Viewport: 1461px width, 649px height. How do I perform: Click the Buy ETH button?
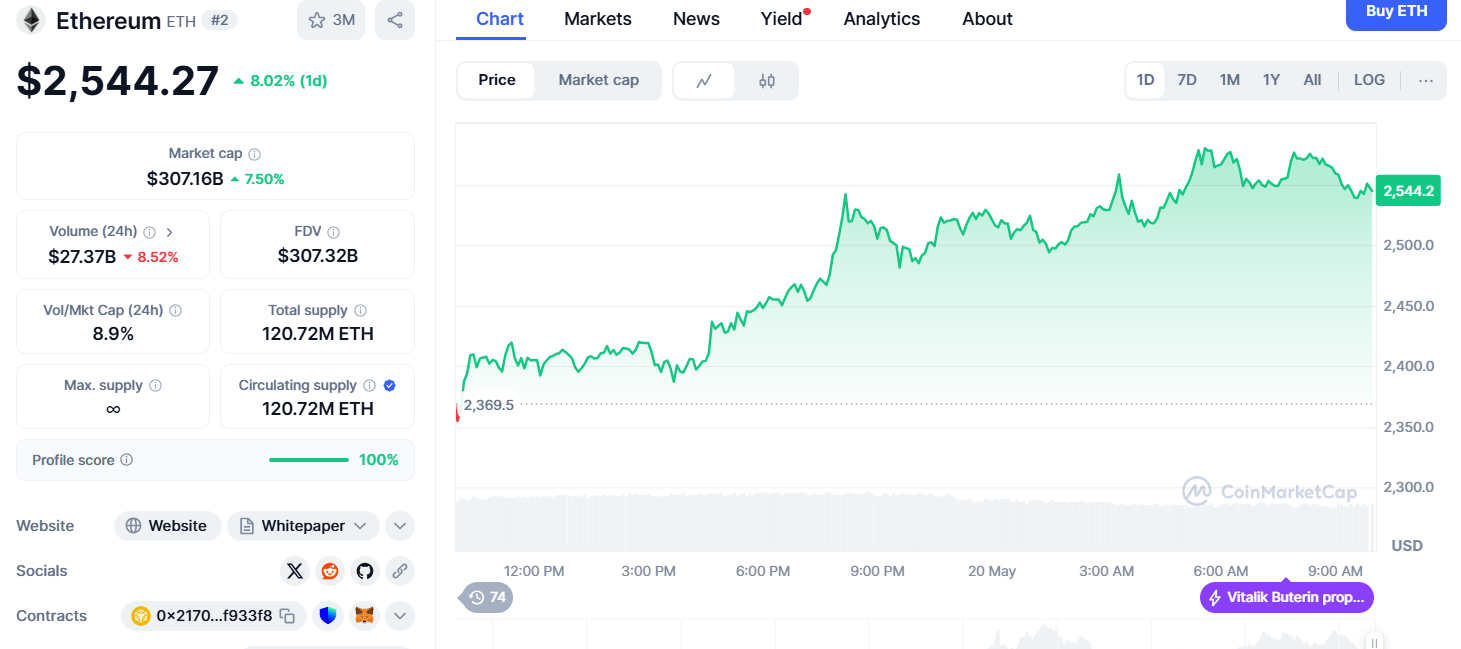(x=1396, y=13)
